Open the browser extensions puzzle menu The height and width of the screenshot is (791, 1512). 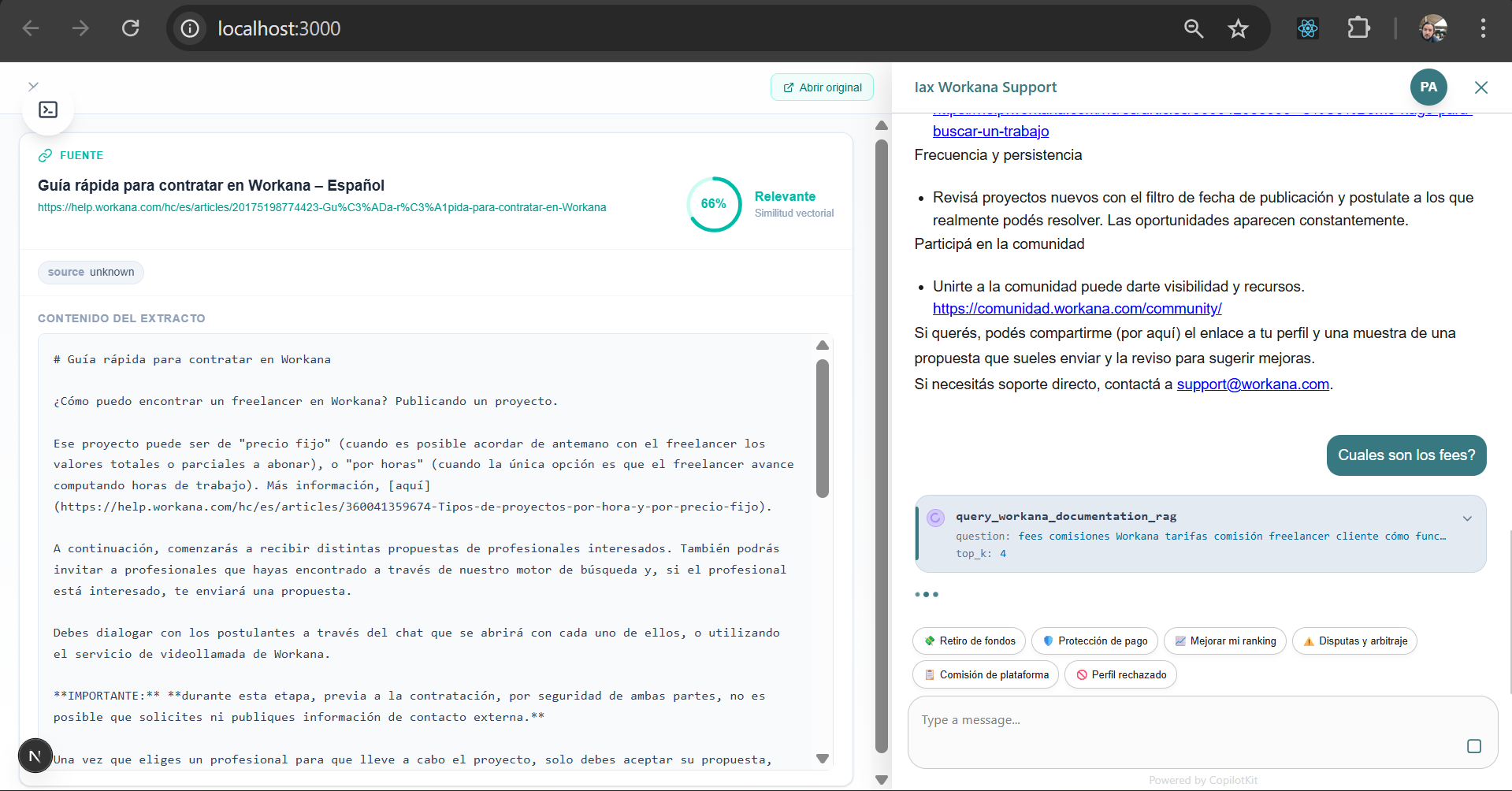pos(1358,28)
